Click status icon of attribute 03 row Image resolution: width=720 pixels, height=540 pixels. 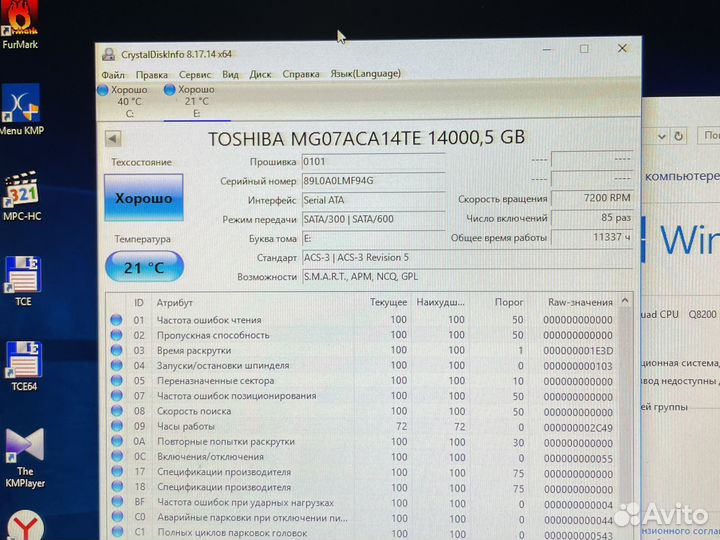click(117, 350)
